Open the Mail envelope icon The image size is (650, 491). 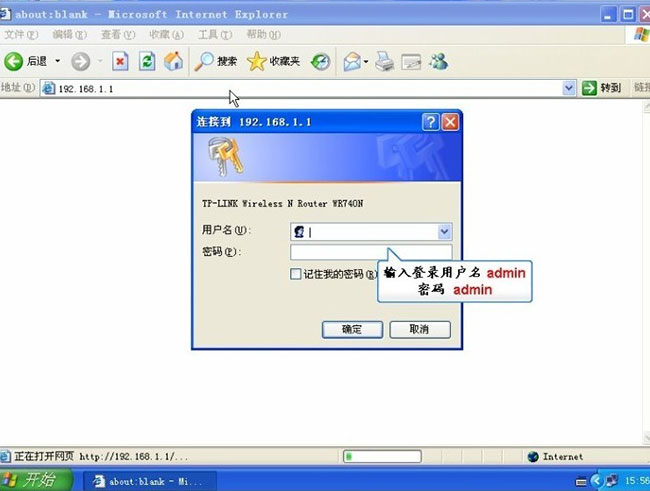pos(352,62)
